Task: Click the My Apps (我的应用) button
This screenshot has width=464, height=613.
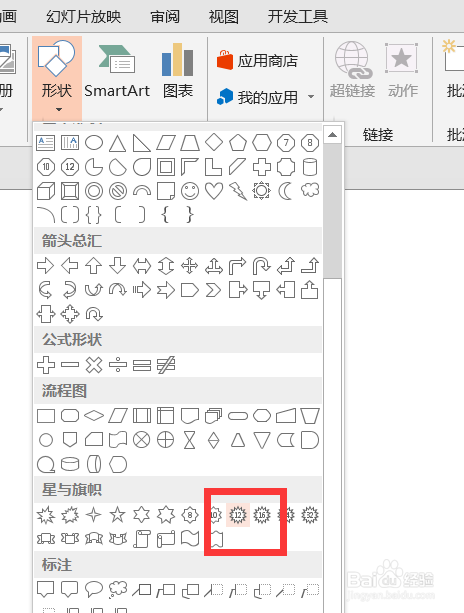Action: point(257,97)
